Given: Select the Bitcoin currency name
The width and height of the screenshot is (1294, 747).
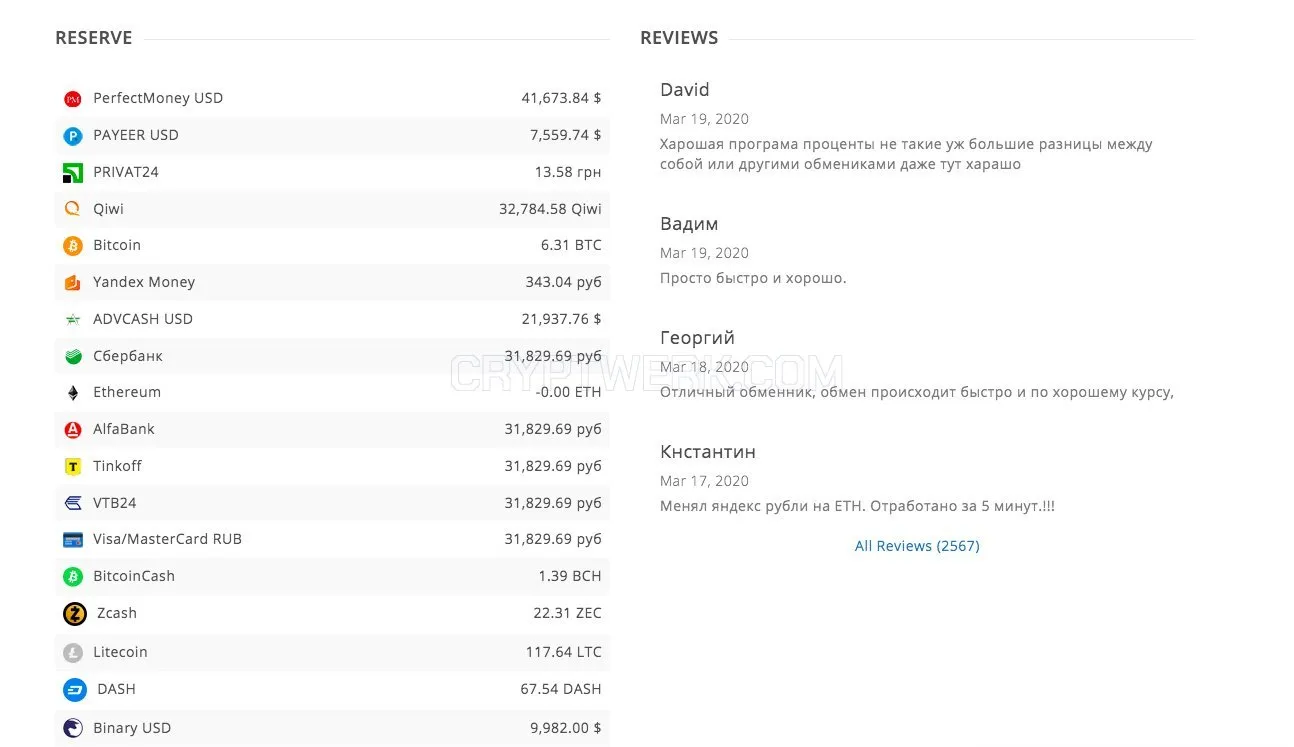Looking at the screenshot, I should (117, 245).
